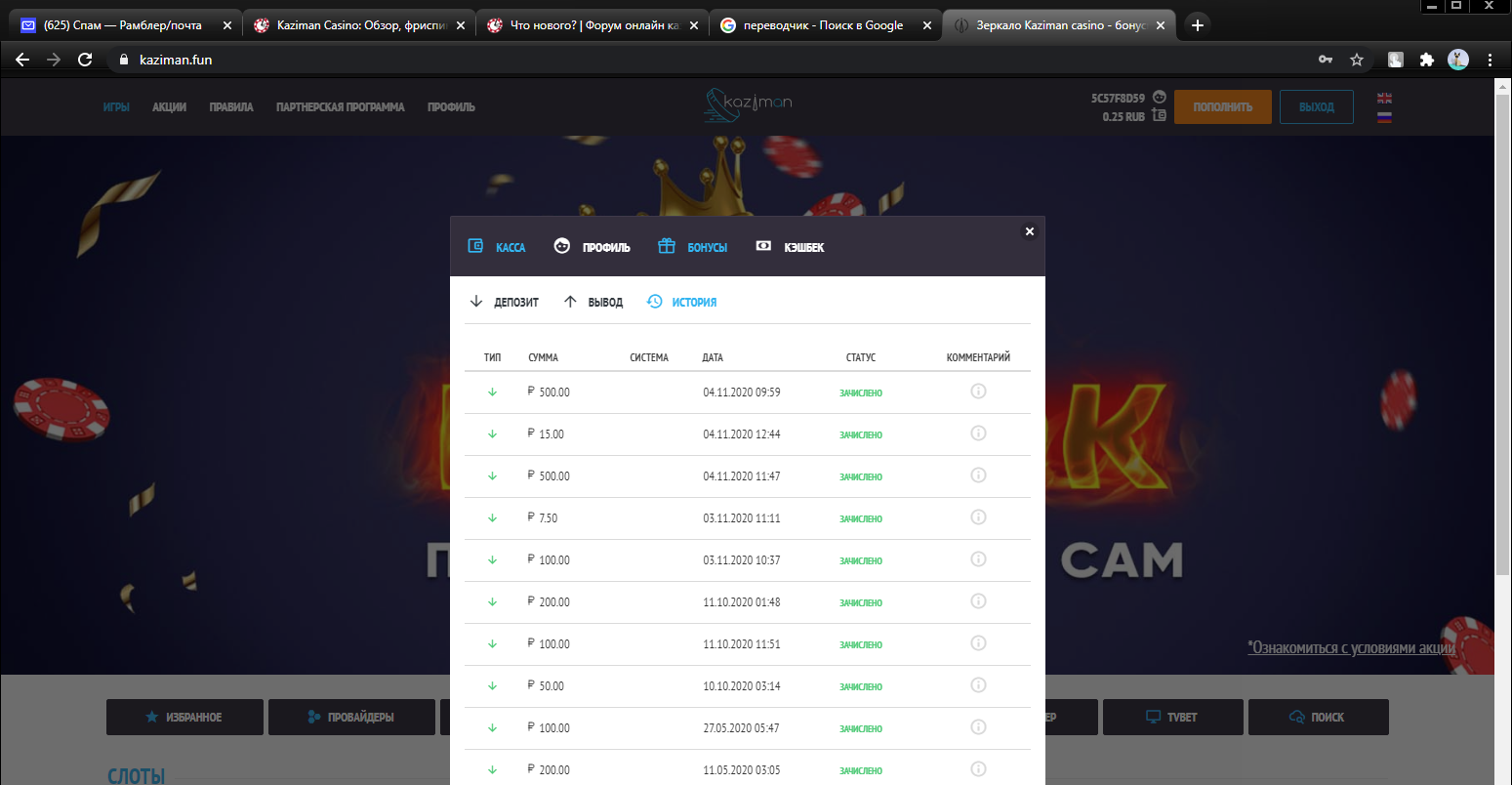
Task: Open info icon for 27.05.2020 05:47 row
Action: (978, 727)
